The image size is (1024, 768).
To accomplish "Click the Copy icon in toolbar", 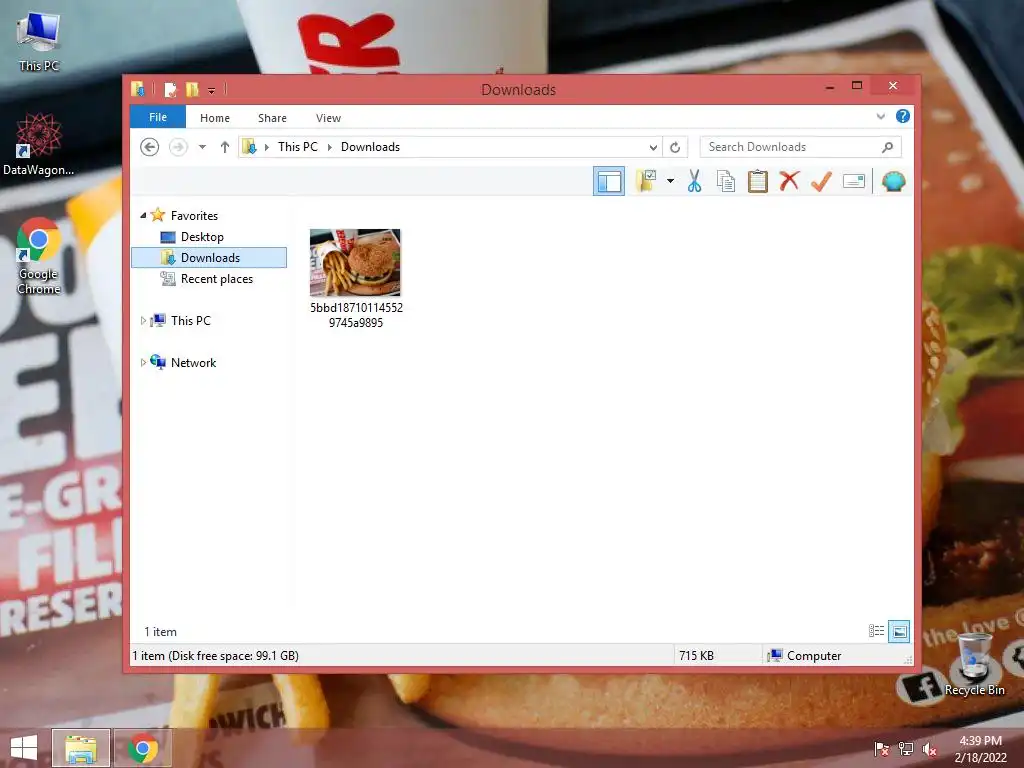I will coord(726,181).
